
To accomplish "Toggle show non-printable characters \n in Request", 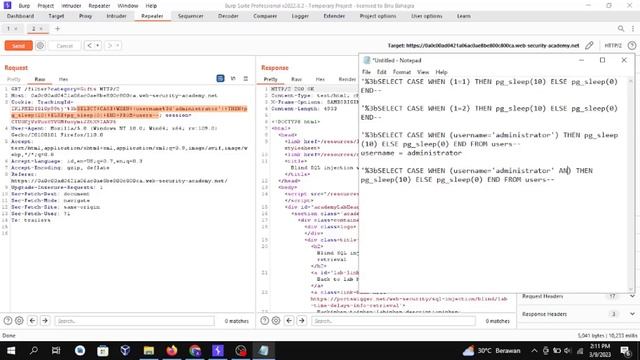I will click(233, 78).
